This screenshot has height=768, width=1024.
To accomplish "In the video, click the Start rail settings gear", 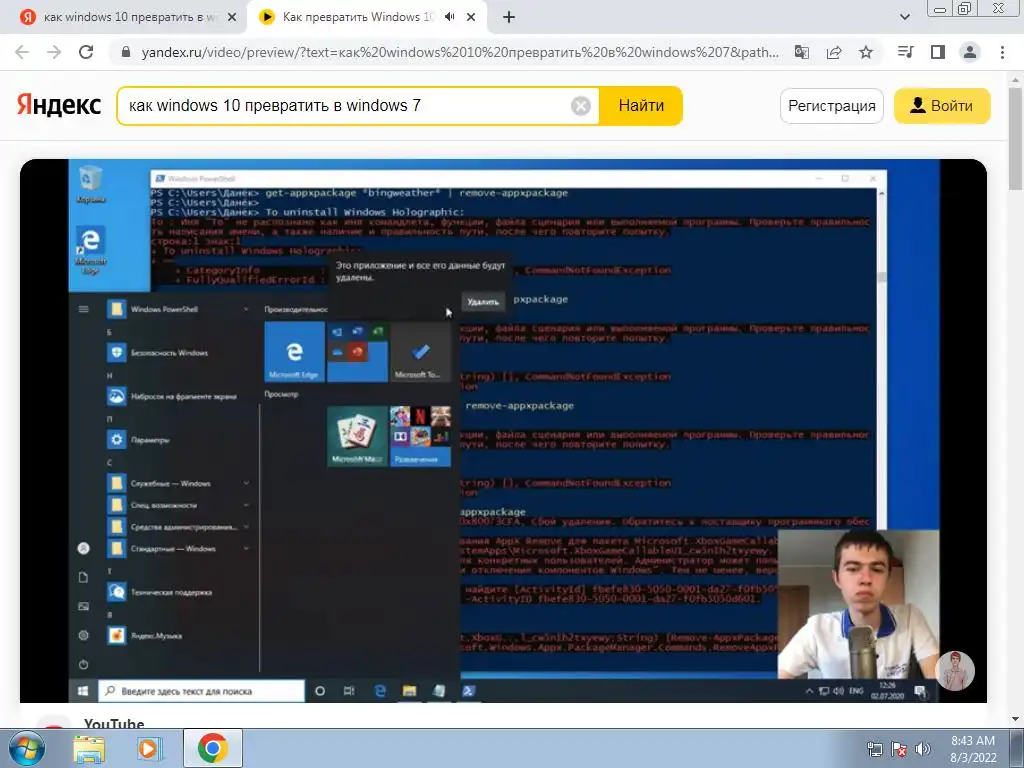I will pos(84,635).
